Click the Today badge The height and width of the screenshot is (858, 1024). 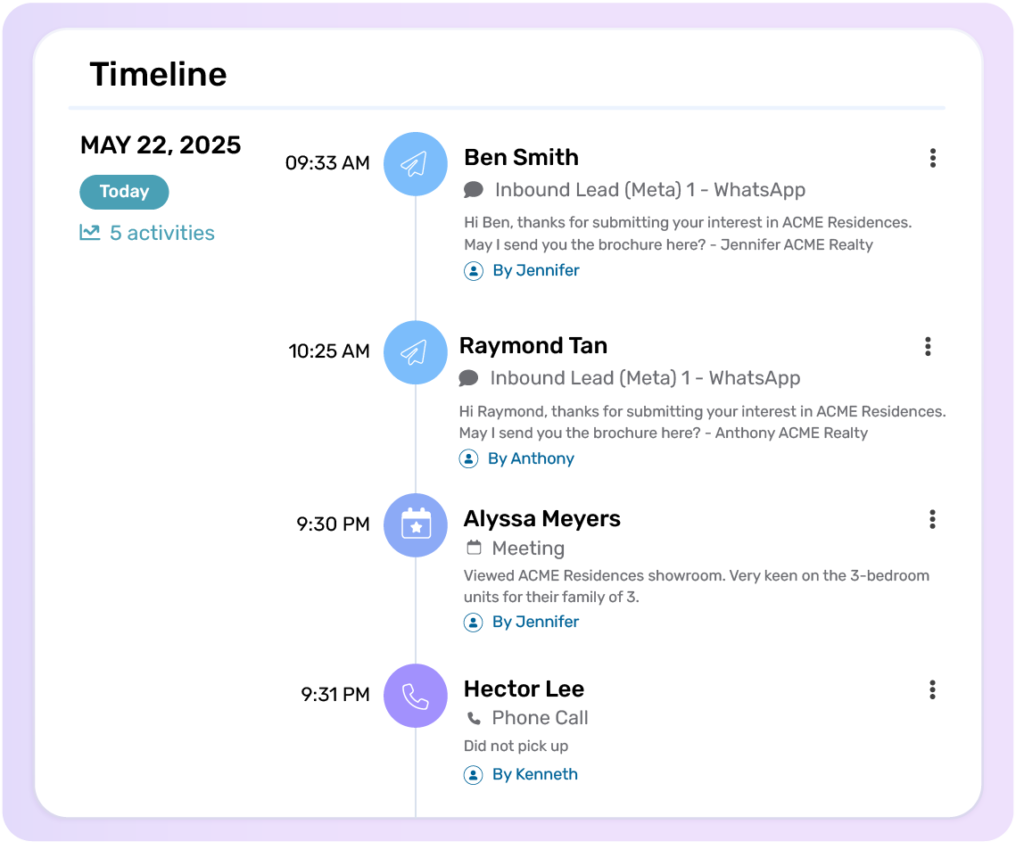point(124,192)
